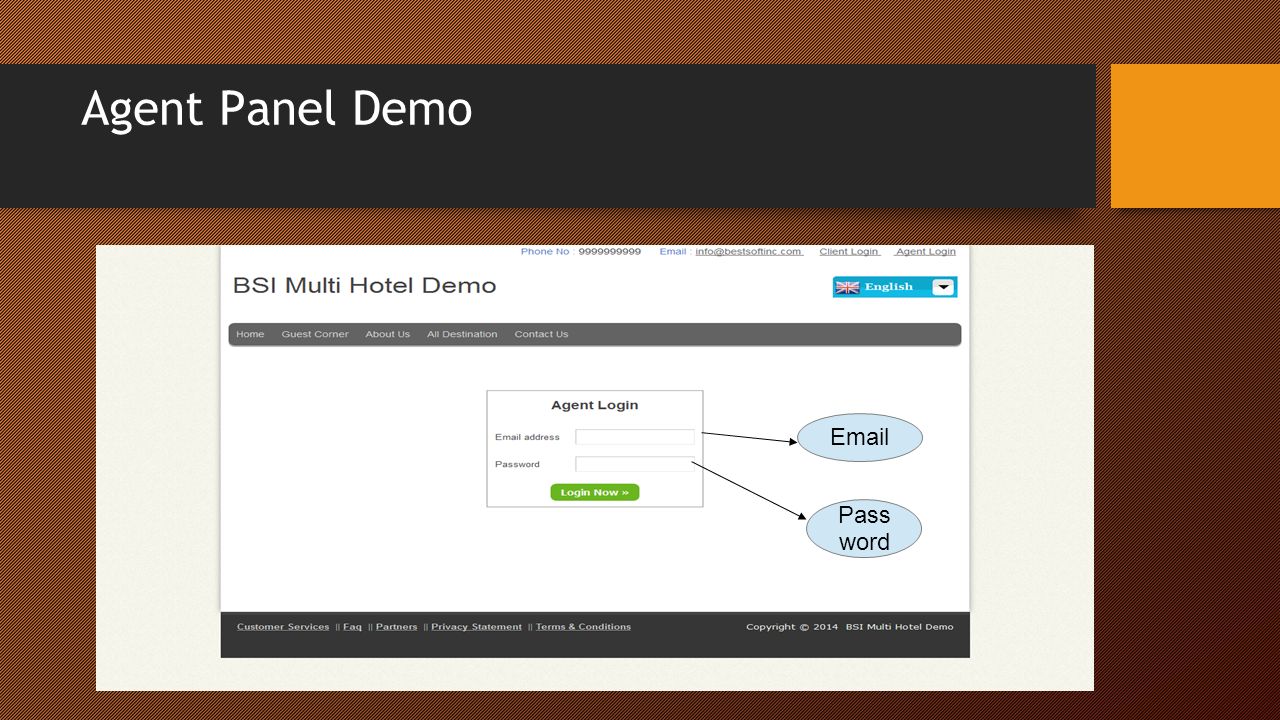Click the UK flag icon in language selector
Viewport: 1280px width, 720px height.
pyautogui.click(x=847, y=287)
